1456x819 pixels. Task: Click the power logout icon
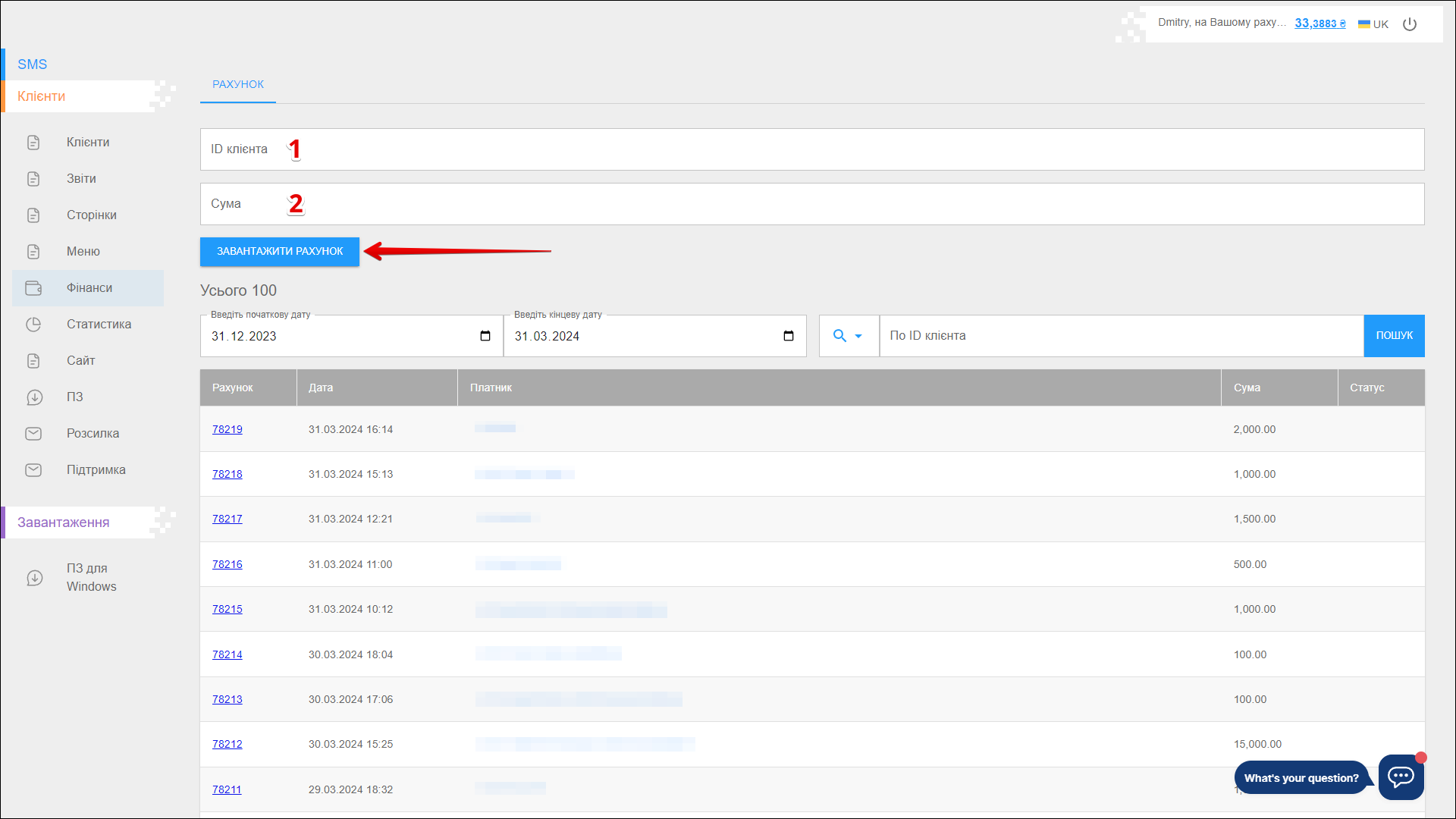(x=1410, y=24)
